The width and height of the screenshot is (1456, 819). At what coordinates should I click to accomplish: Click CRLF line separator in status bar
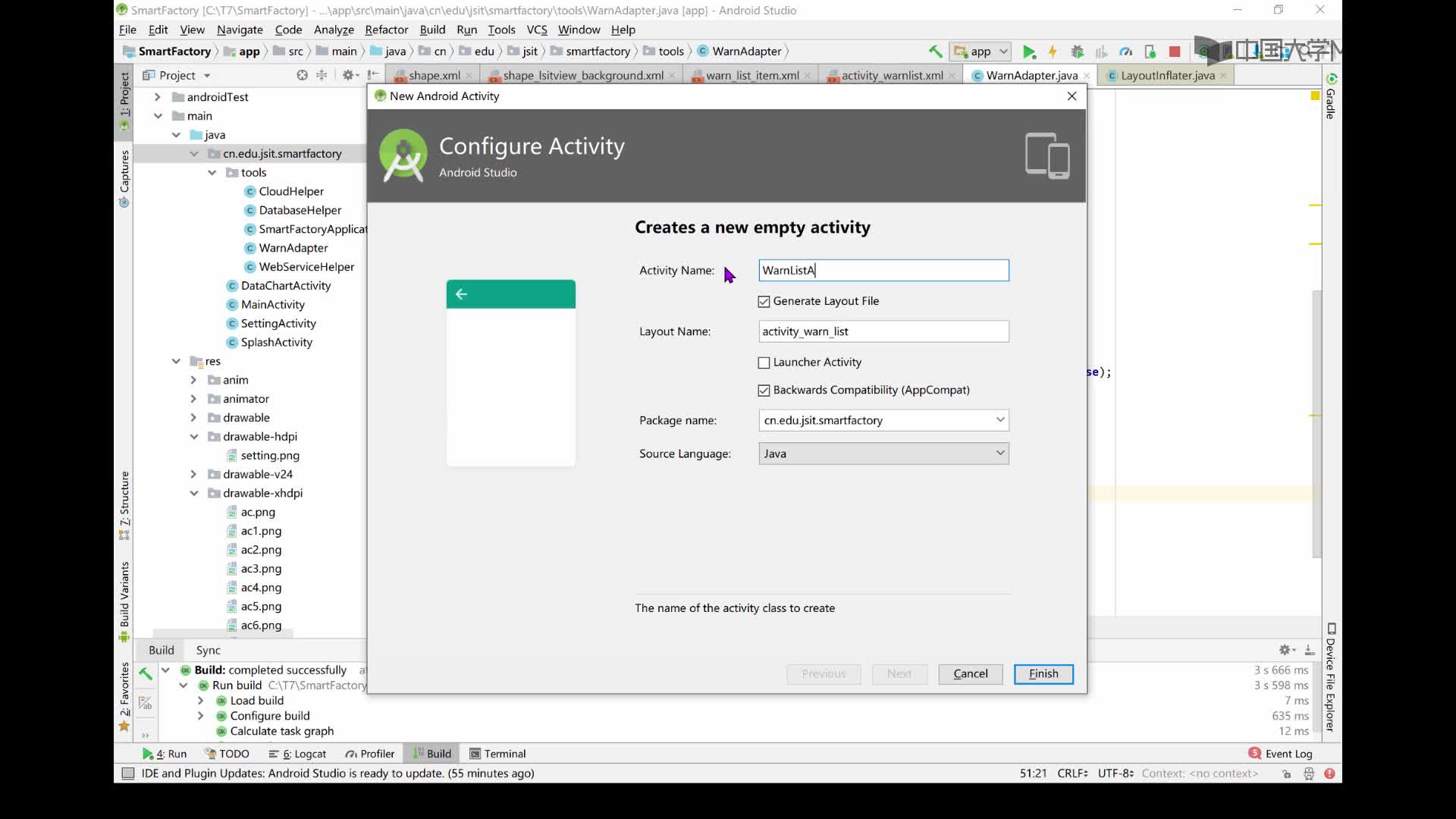[1072, 773]
